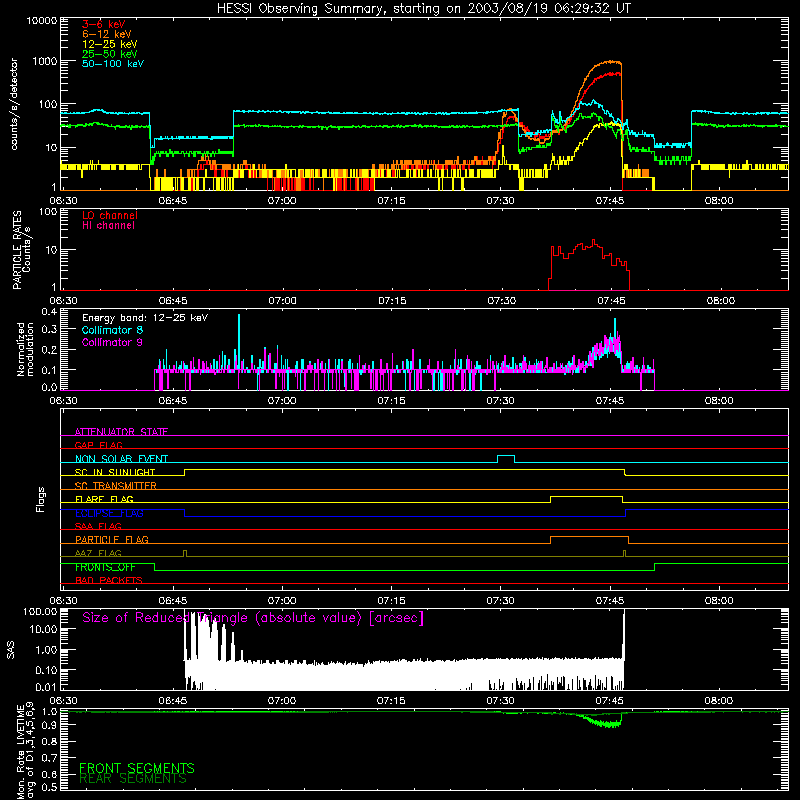Select the LO channel legend label
The width and height of the screenshot is (800, 800).
pos(110,215)
